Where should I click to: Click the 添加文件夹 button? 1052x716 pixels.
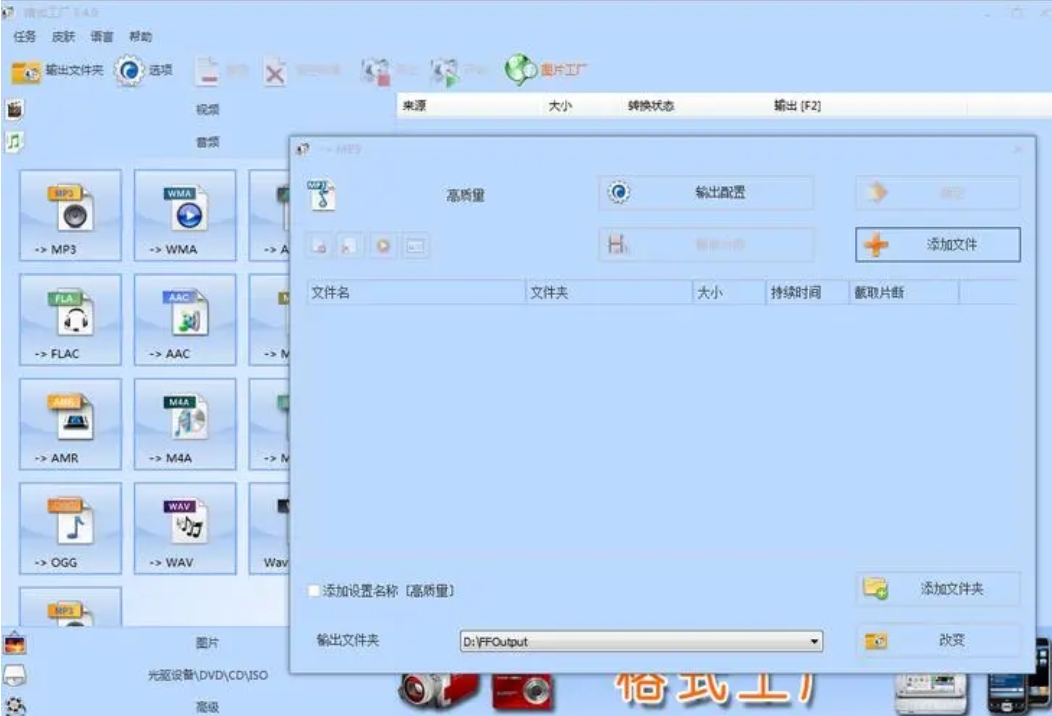938,589
